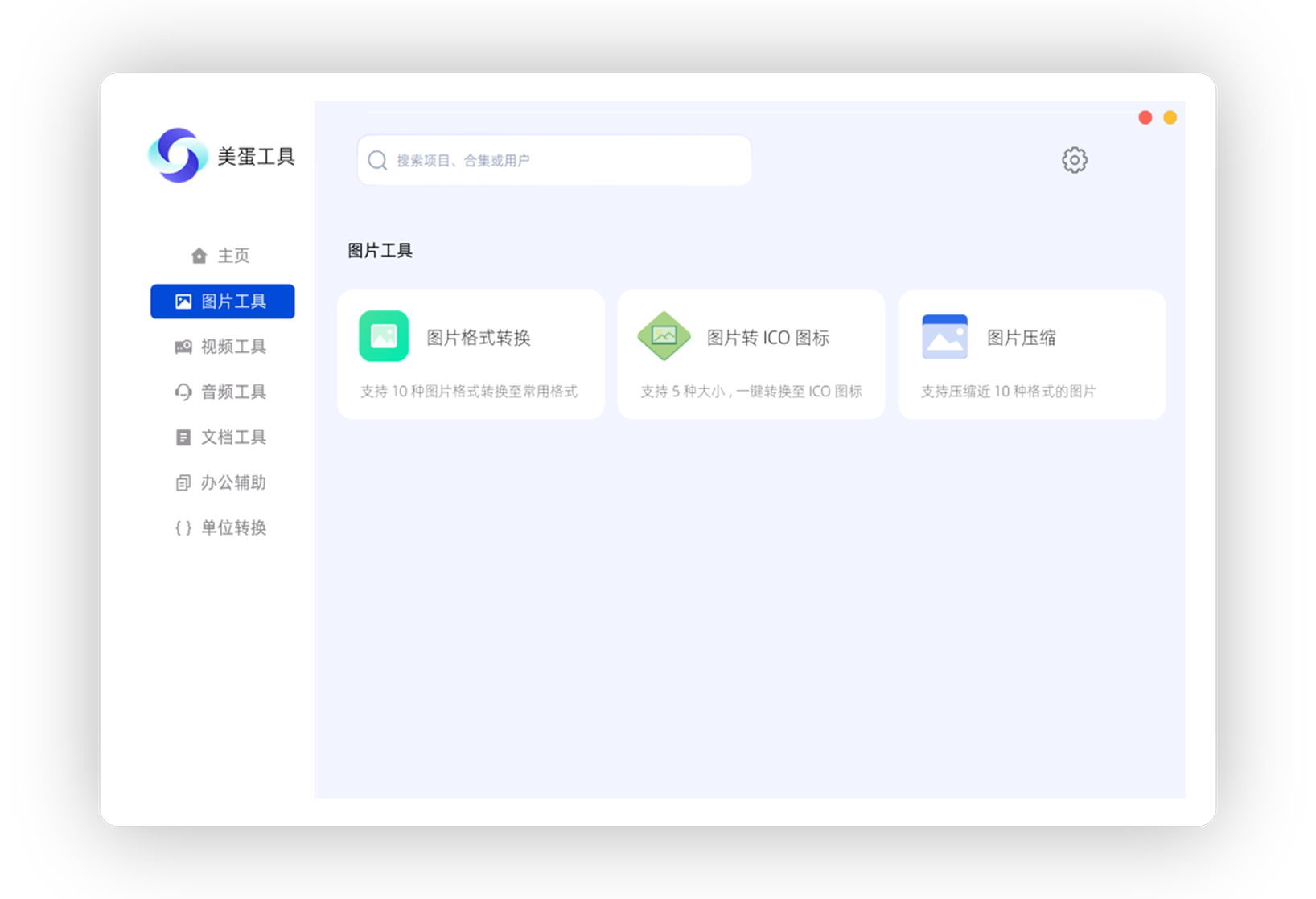Click the 单位转换 braces icon
The height and width of the screenshot is (899, 1316).
point(183,527)
